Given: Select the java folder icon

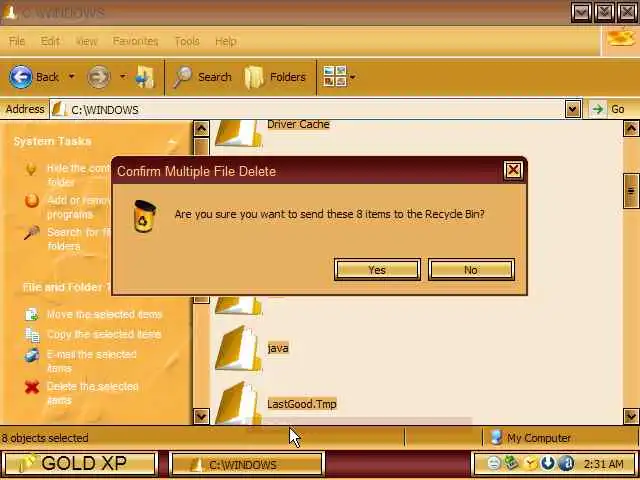Looking at the screenshot, I should (x=238, y=348).
